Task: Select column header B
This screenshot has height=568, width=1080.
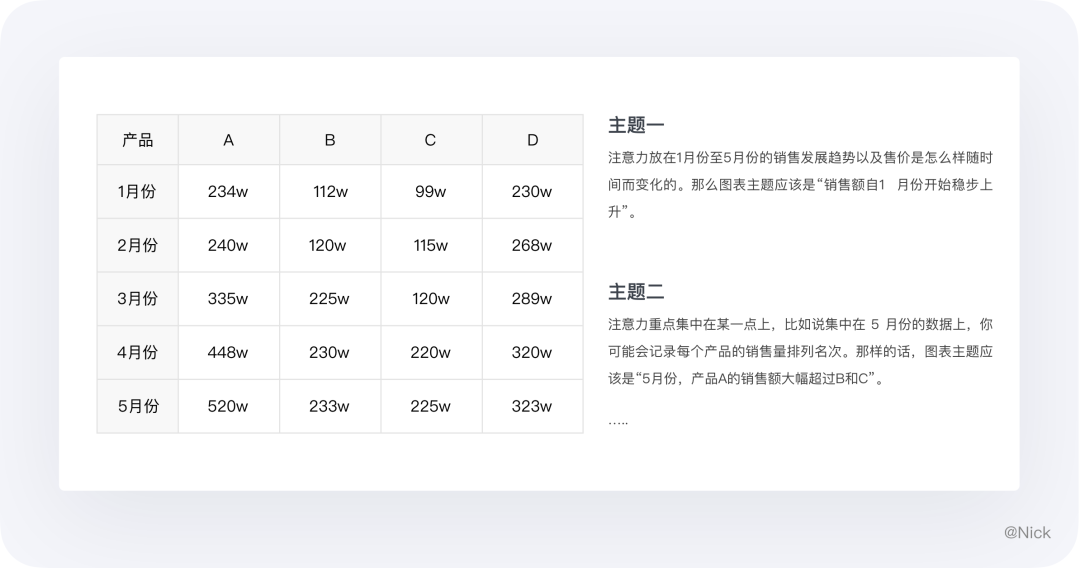Action: 330,140
